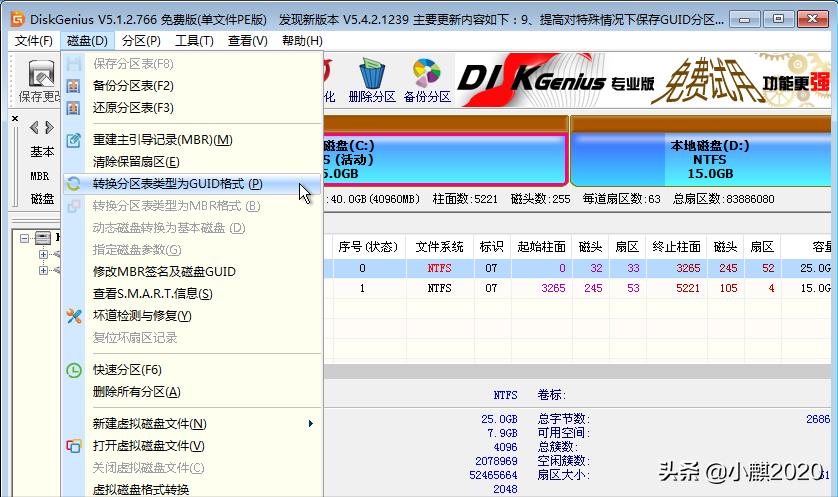Open the 工具(T) menu
Screen dimensions: 838x497
pyautogui.click(x=194, y=41)
